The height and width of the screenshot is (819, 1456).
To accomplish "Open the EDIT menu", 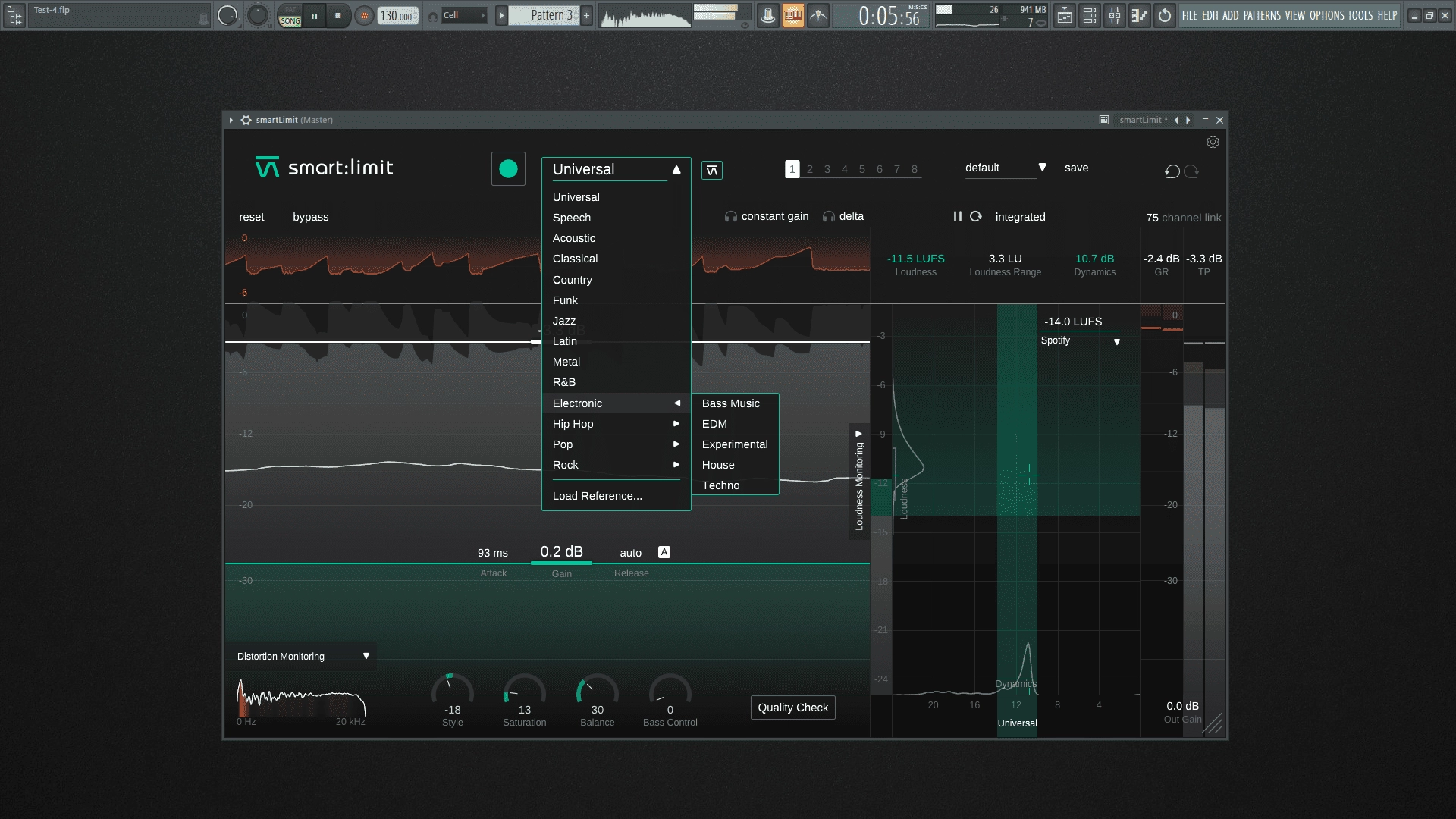I will pyautogui.click(x=1210, y=15).
